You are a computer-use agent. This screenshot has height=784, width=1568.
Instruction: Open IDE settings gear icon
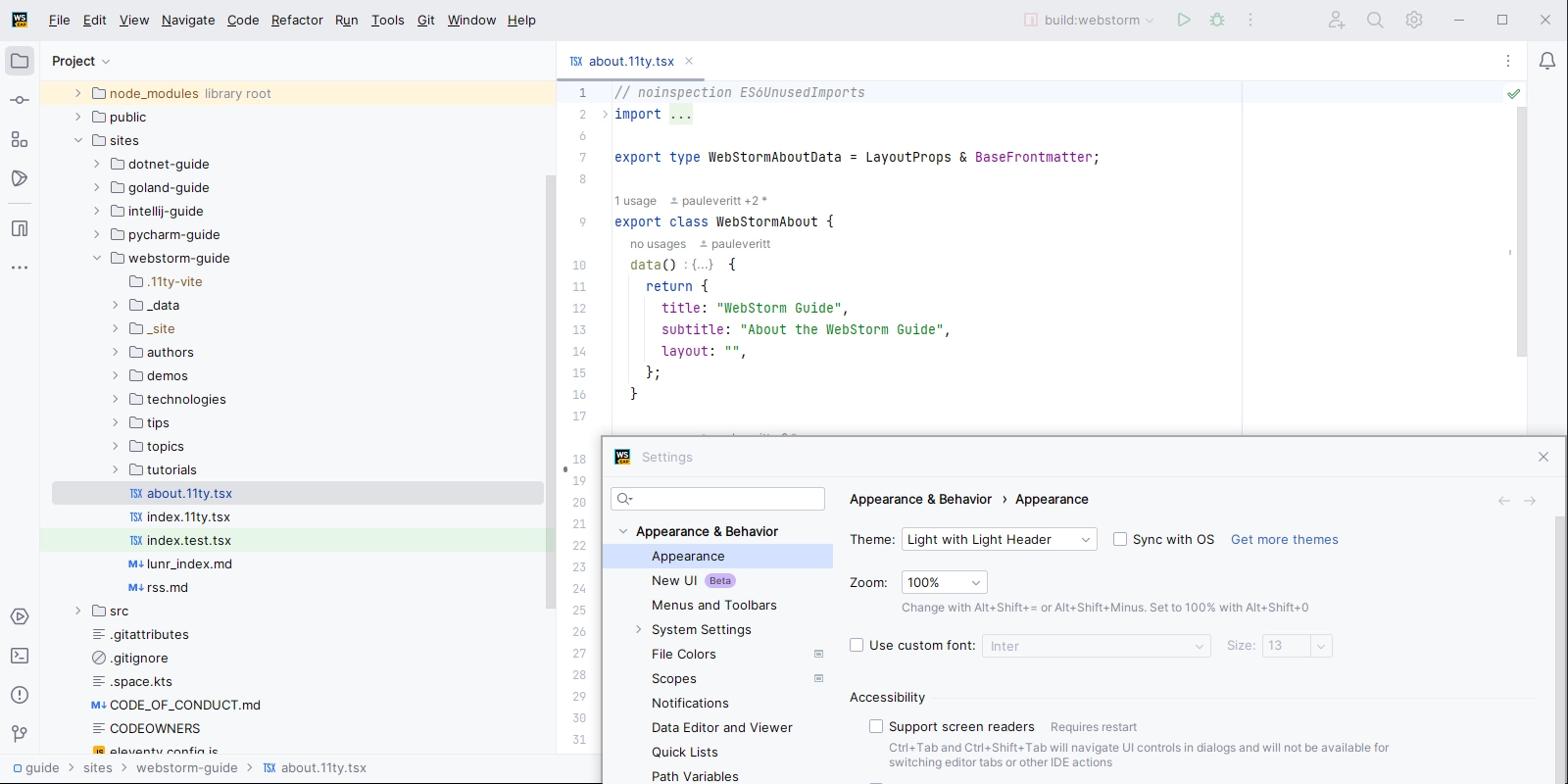(x=1414, y=20)
